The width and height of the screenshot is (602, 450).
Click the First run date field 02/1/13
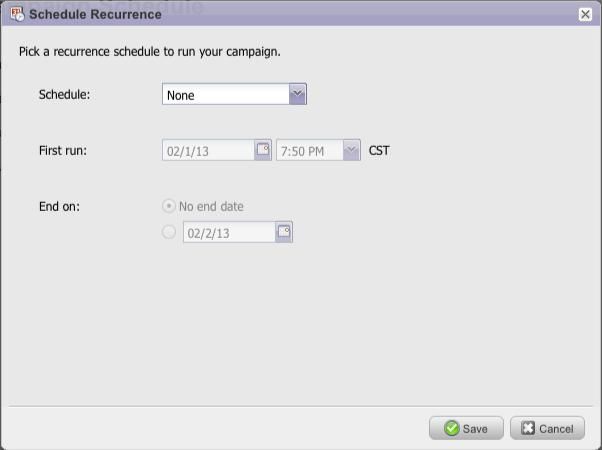click(208, 151)
